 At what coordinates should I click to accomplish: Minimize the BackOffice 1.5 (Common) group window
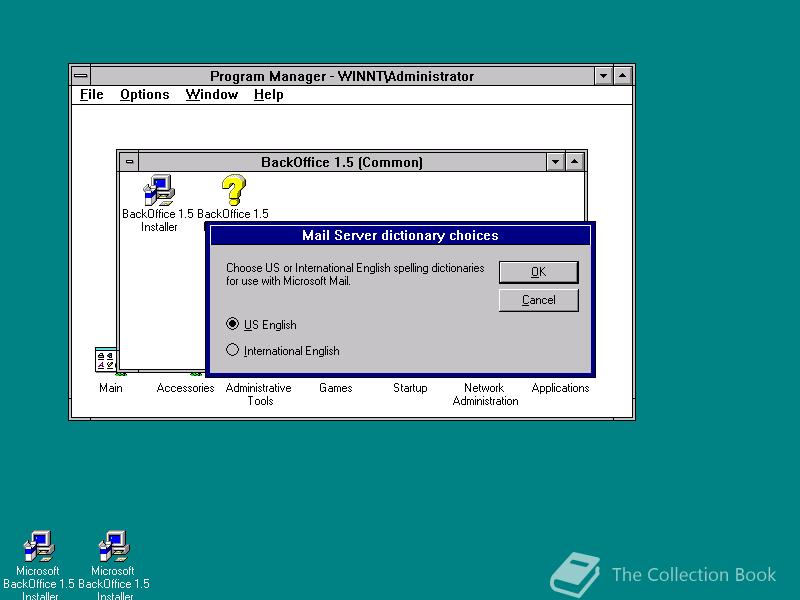pyautogui.click(x=555, y=162)
